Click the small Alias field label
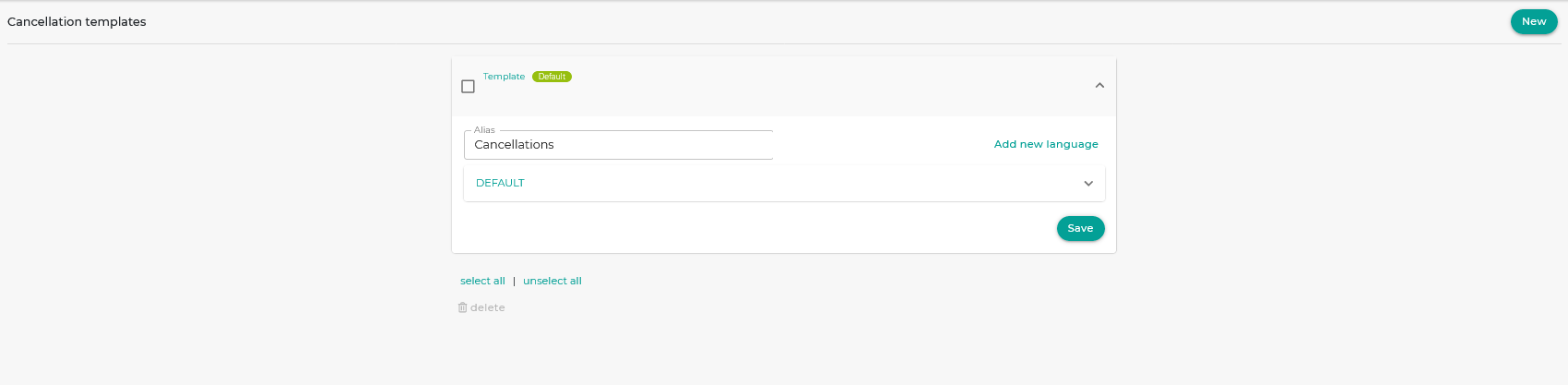The height and width of the screenshot is (385, 1568). pos(484,130)
